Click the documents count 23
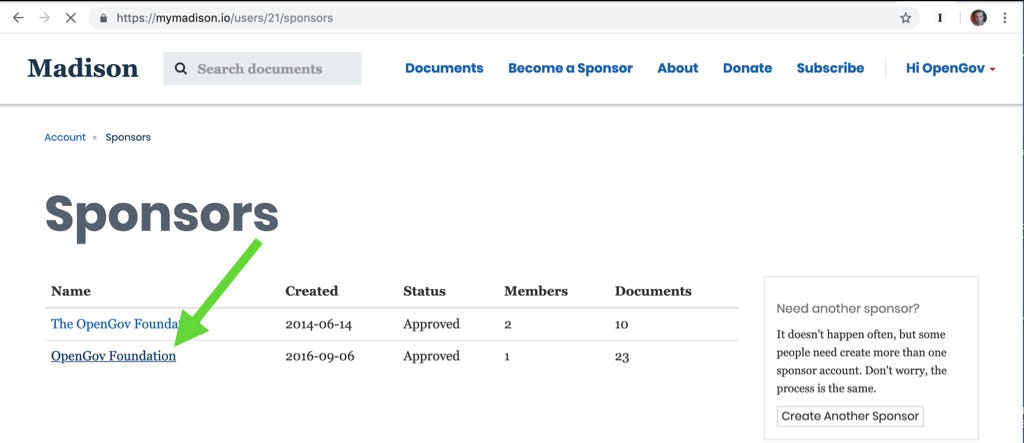1024x443 pixels. pyautogui.click(x=622, y=357)
